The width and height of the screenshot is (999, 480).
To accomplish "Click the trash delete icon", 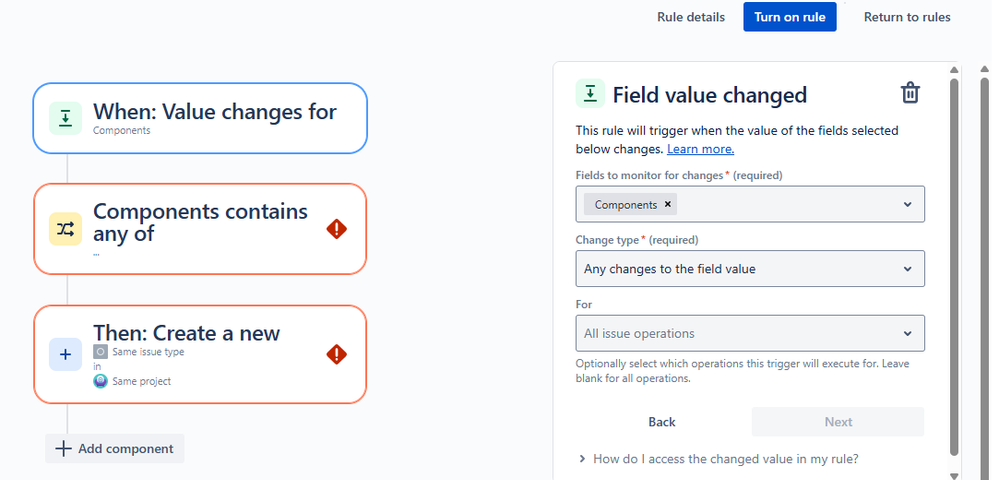I will [910, 94].
